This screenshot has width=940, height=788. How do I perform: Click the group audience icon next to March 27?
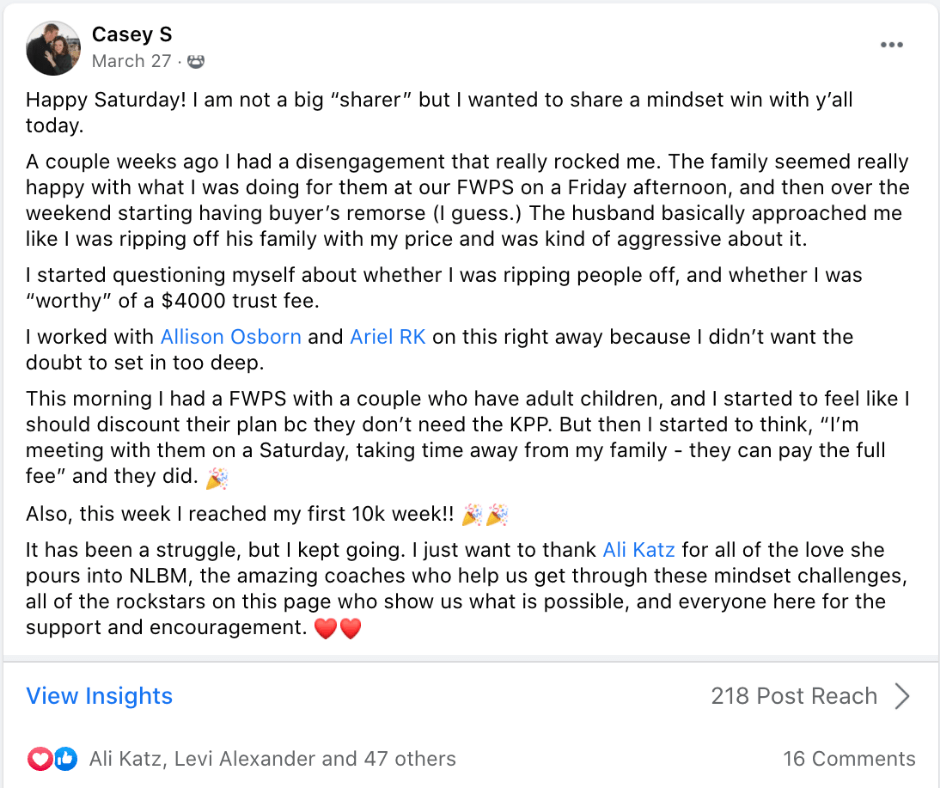click(x=195, y=61)
